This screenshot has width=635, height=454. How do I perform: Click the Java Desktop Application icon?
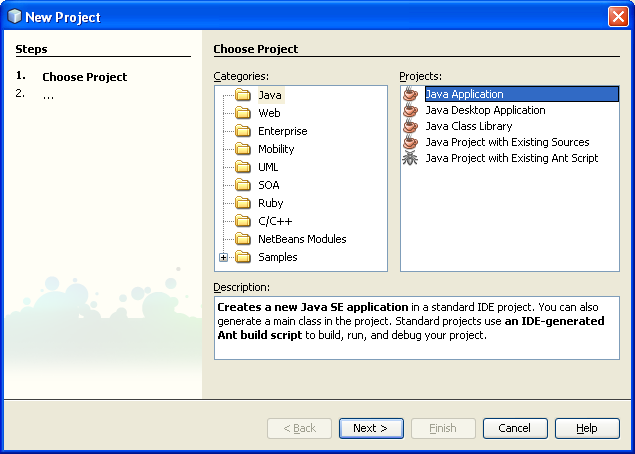[x=410, y=110]
